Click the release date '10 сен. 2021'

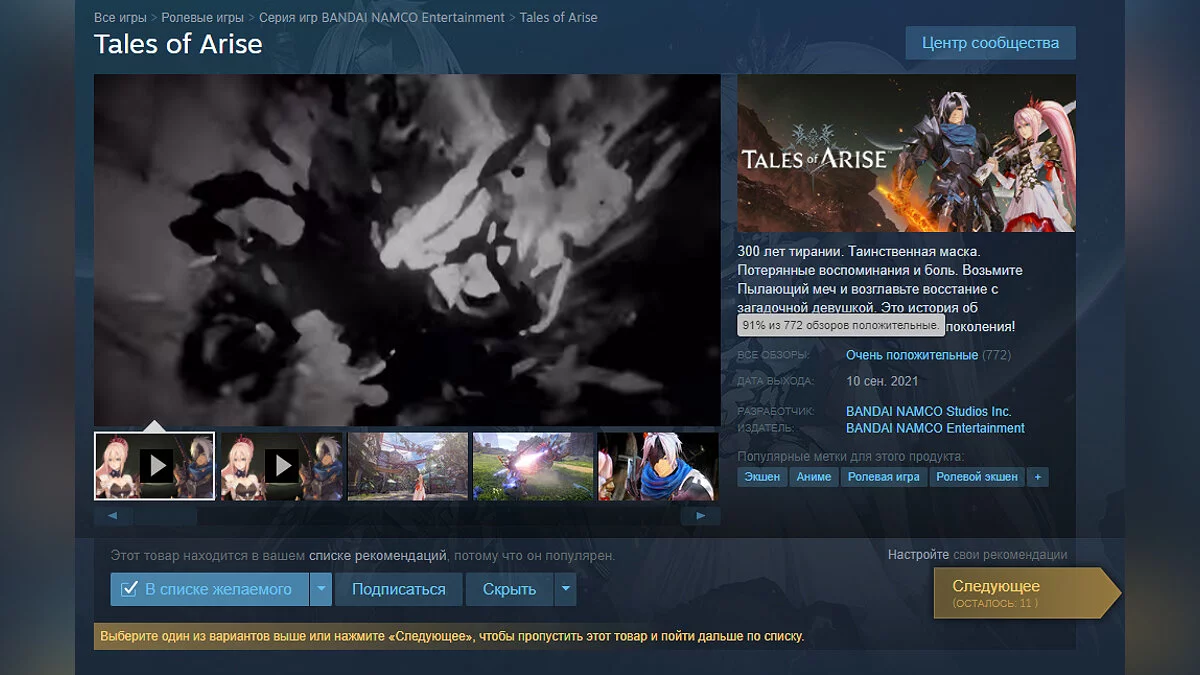[882, 381]
